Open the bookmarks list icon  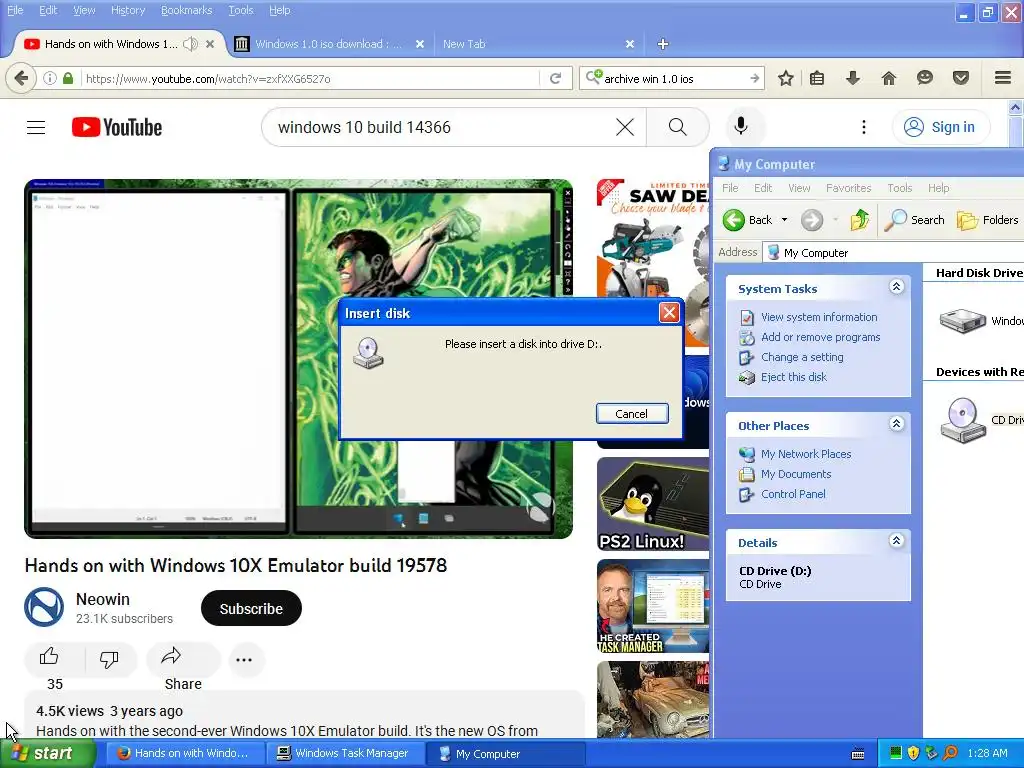click(816, 78)
